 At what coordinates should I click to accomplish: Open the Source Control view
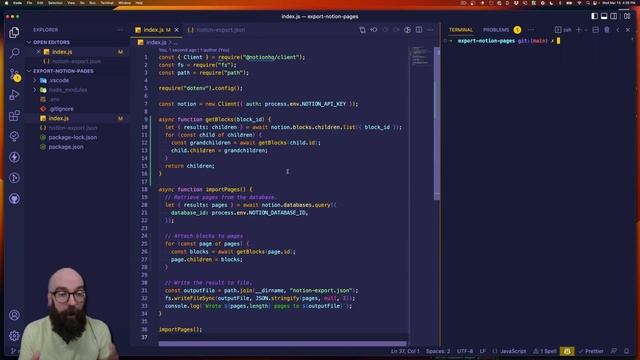coord(14,74)
